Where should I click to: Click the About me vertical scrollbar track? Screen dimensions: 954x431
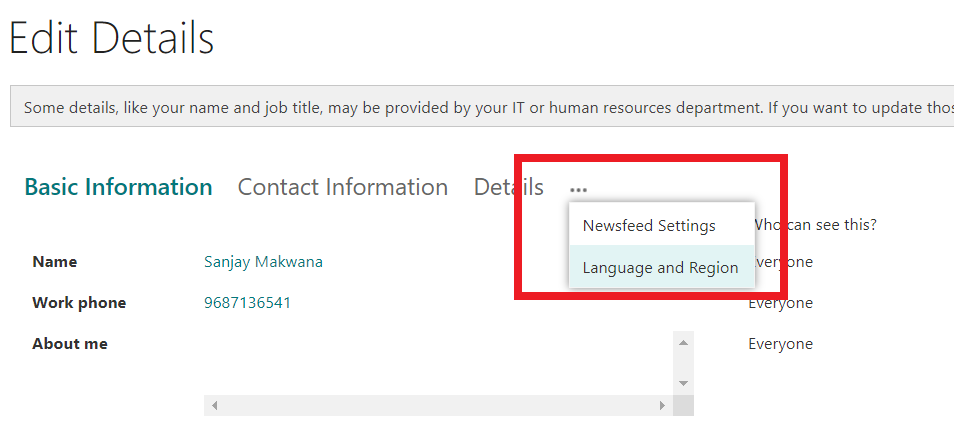(683, 363)
